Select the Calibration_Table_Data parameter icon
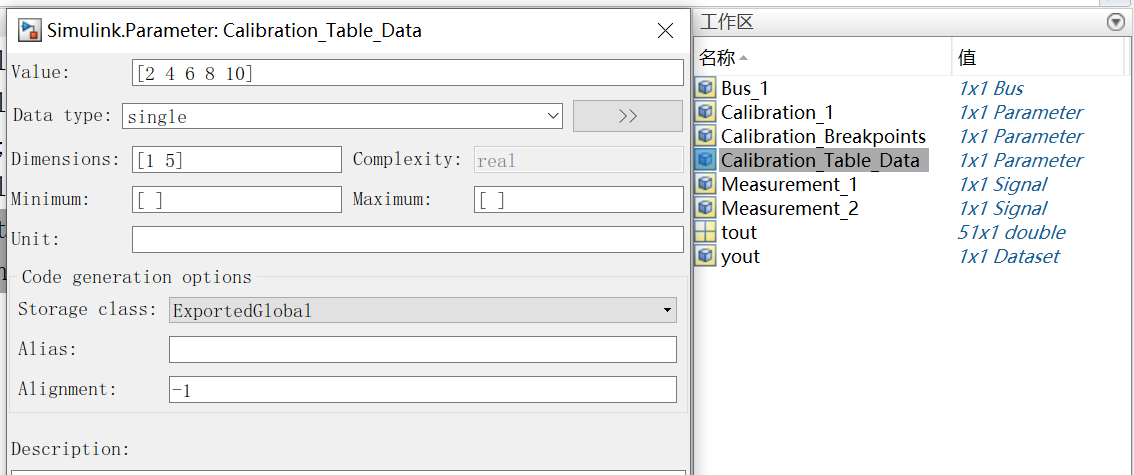This screenshot has width=1134, height=475. [705, 160]
